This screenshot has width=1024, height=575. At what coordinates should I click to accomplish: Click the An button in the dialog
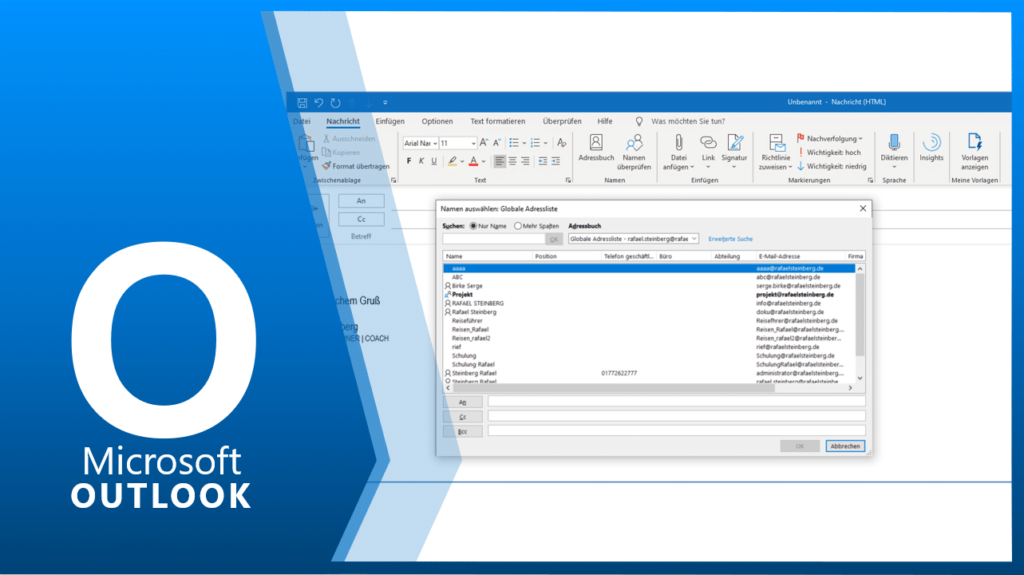(x=462, y=402)
